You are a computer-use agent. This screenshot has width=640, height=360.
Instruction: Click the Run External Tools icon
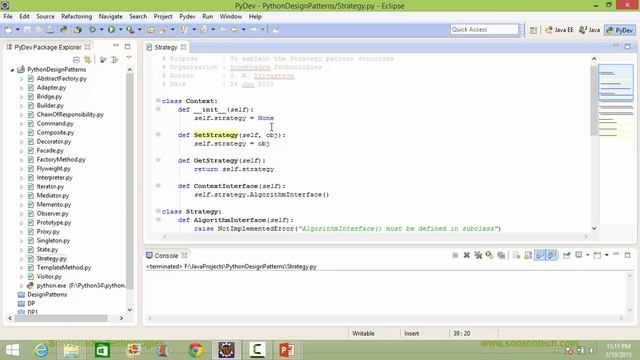point(130,29)
